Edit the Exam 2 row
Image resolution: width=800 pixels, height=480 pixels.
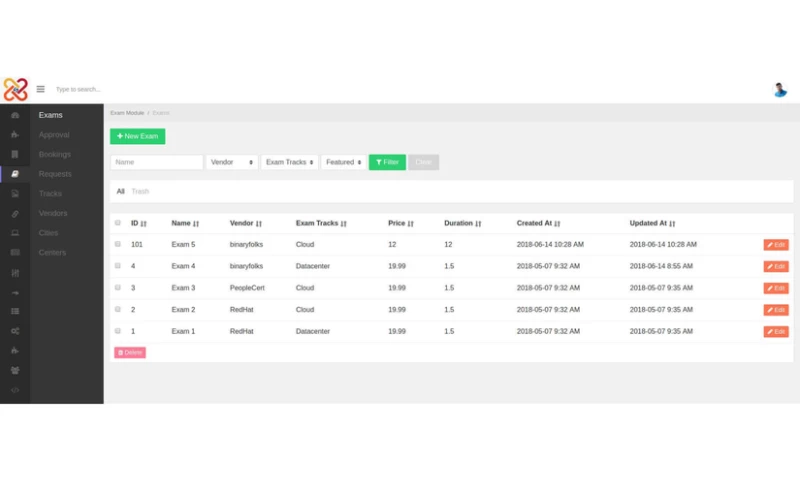(x=776, y=310)
